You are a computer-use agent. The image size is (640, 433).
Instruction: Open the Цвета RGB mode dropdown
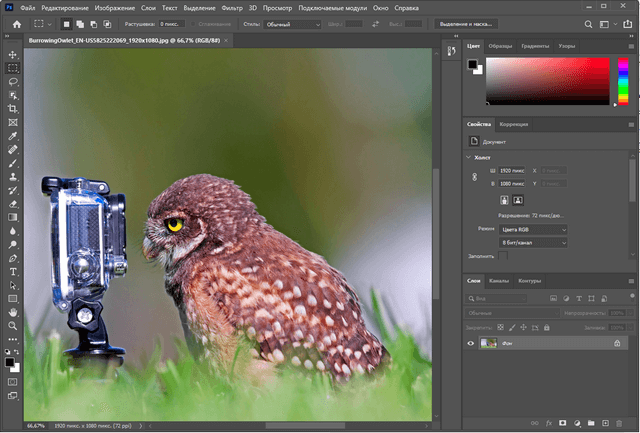click(533, 230)
